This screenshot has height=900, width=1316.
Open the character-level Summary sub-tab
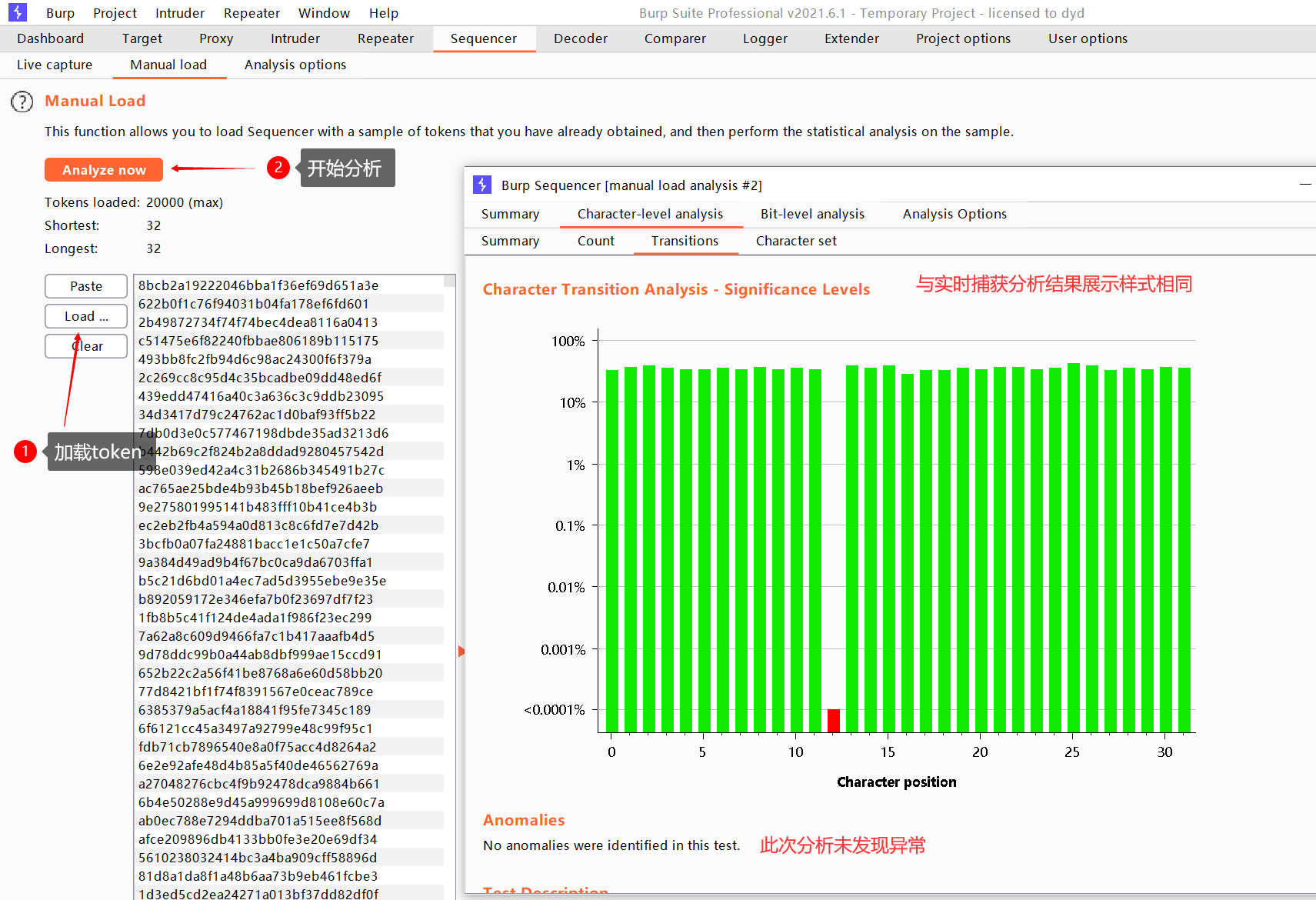(510, 241)
